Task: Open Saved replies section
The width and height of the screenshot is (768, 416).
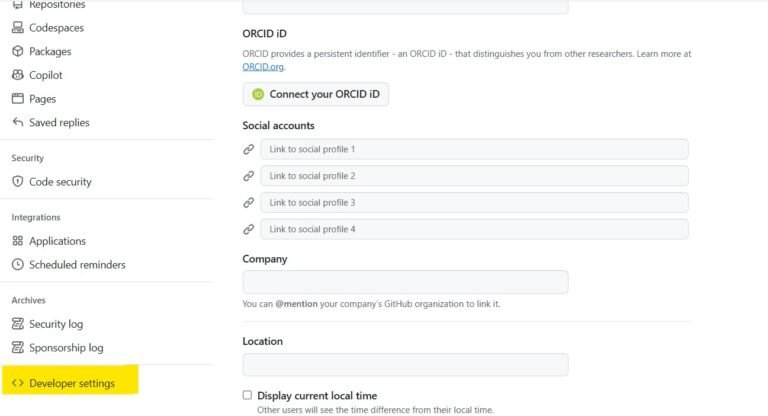Action: [x=59, y=122]
